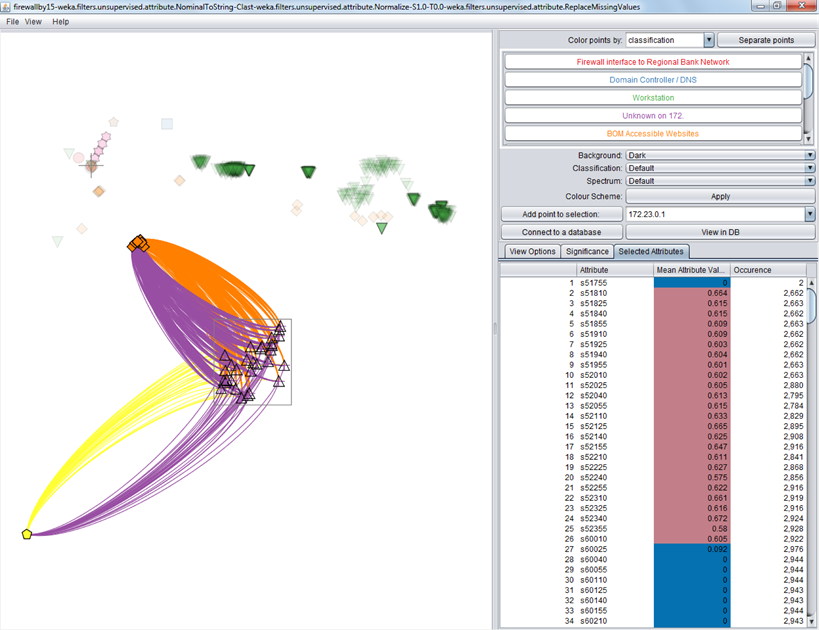
Task: Select the yellow pentagon node in the plot
Action: (x=27, y=534)
